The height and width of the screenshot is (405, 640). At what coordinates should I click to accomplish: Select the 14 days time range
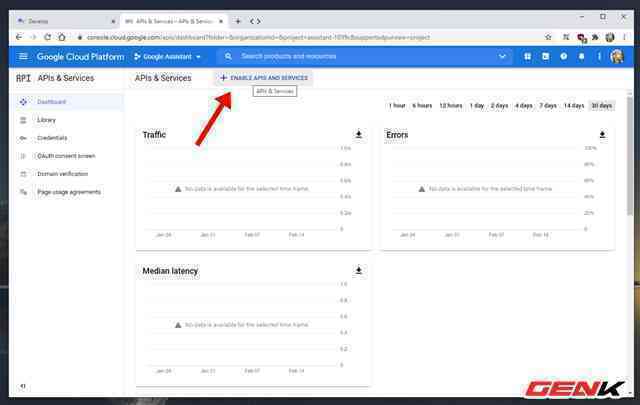coord(574,106)
